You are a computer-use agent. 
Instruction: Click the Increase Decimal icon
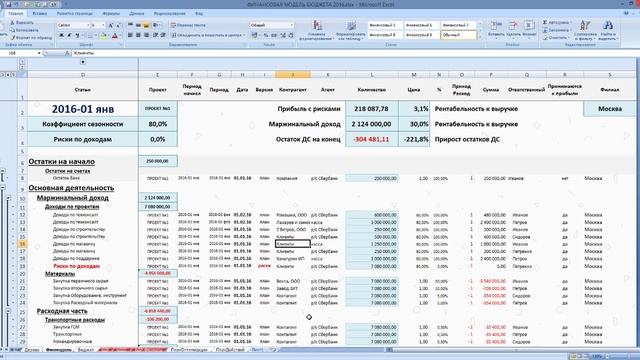pyautogui.click(x=282, y=36)
